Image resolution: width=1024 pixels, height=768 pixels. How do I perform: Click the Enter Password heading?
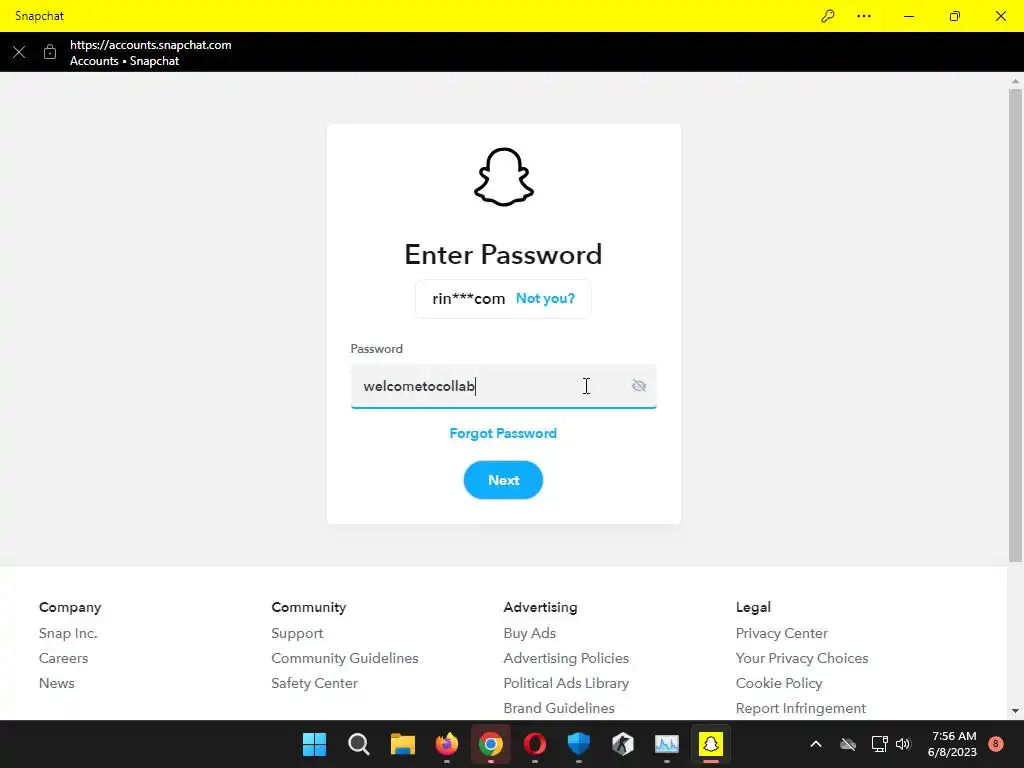pyautogui.click(x=503, y=254)
